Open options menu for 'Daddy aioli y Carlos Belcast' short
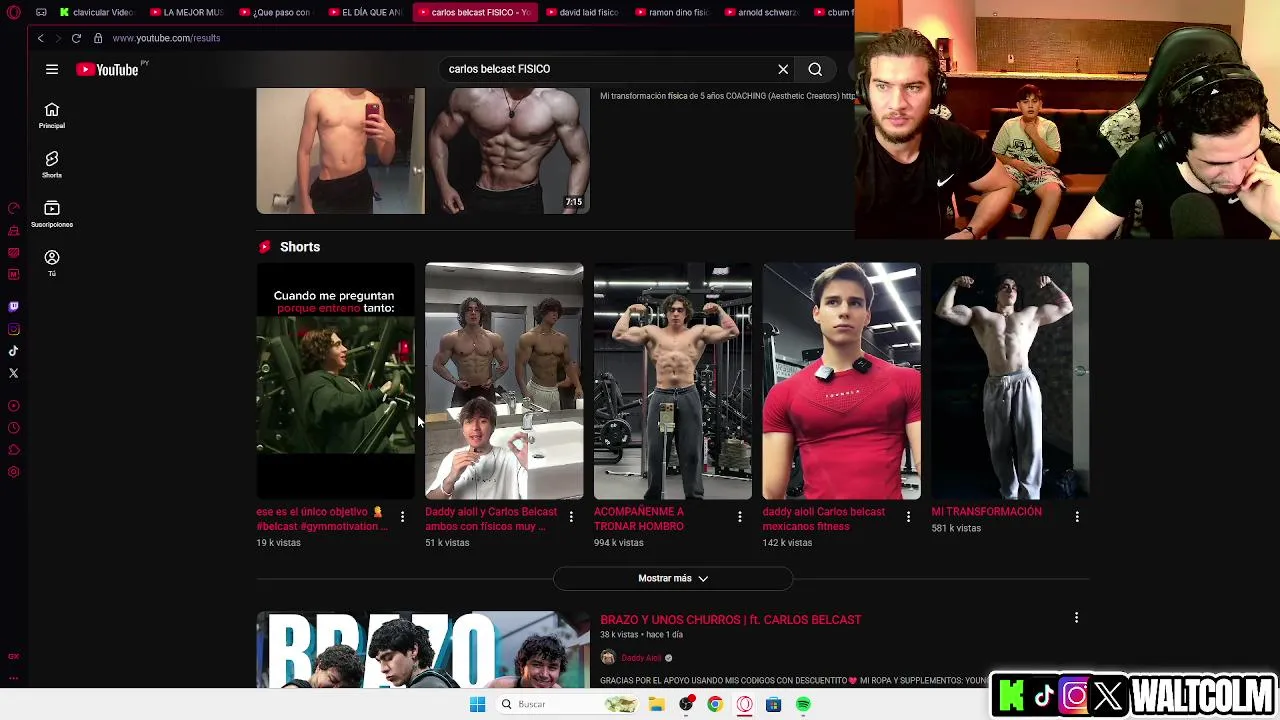This screenshot has width=1280, height=720. (x=571, y=517)
